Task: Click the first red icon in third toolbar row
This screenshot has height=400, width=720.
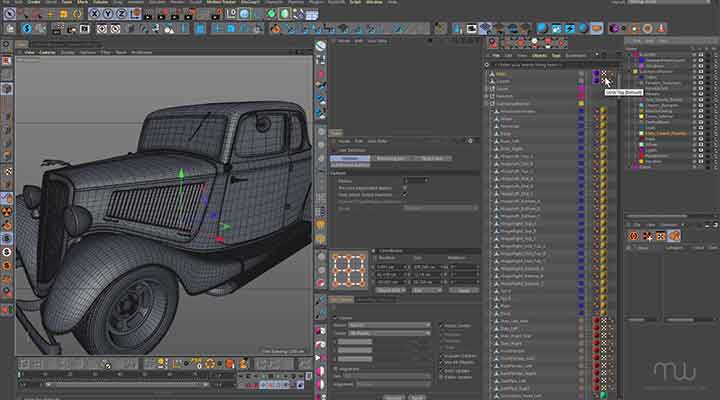Action: 493,43
